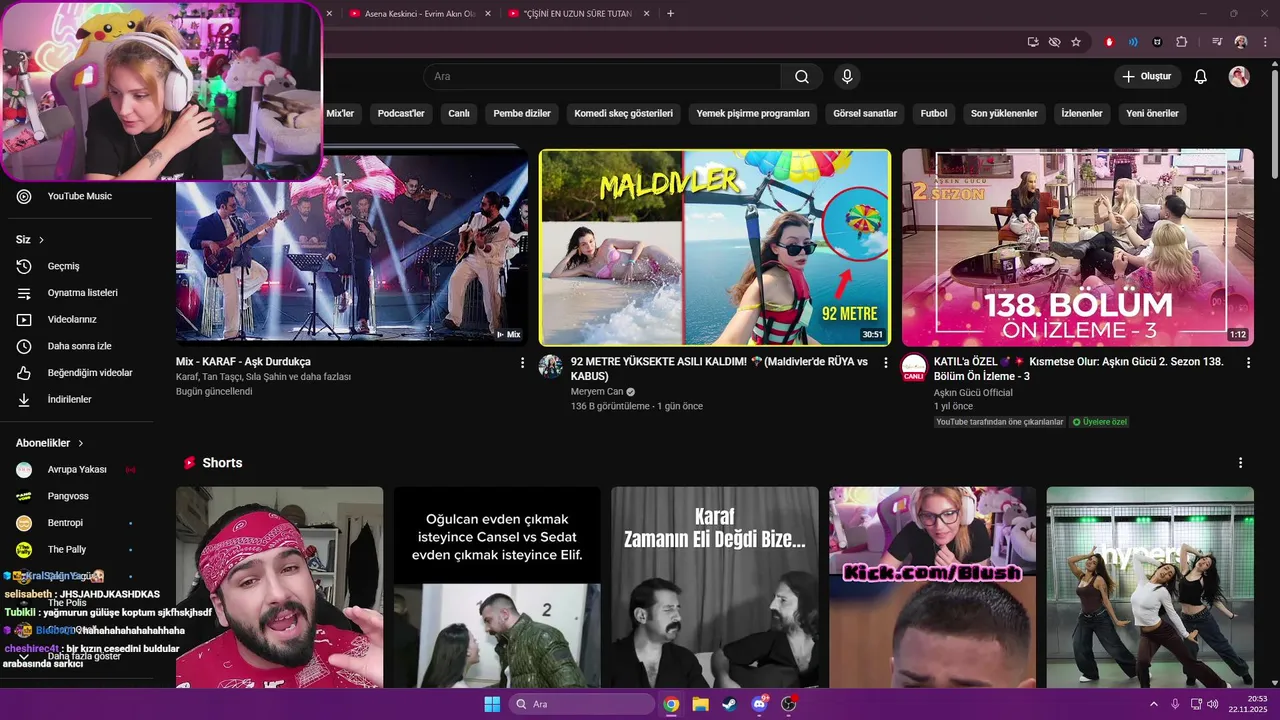The height and width of the screenshot is (720, 1280).
Task: Open Steam from the taskbar
Action: pos(729,704)
